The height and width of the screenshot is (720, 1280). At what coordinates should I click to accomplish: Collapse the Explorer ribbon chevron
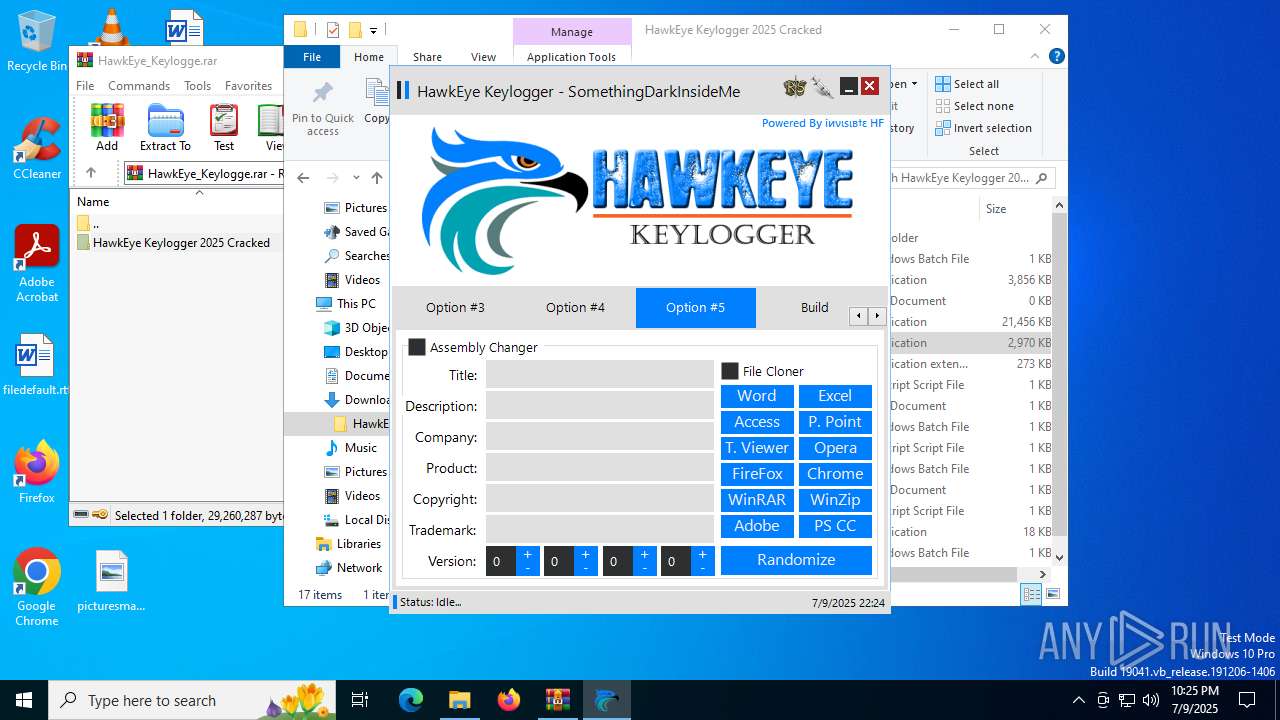(1035, 57)
